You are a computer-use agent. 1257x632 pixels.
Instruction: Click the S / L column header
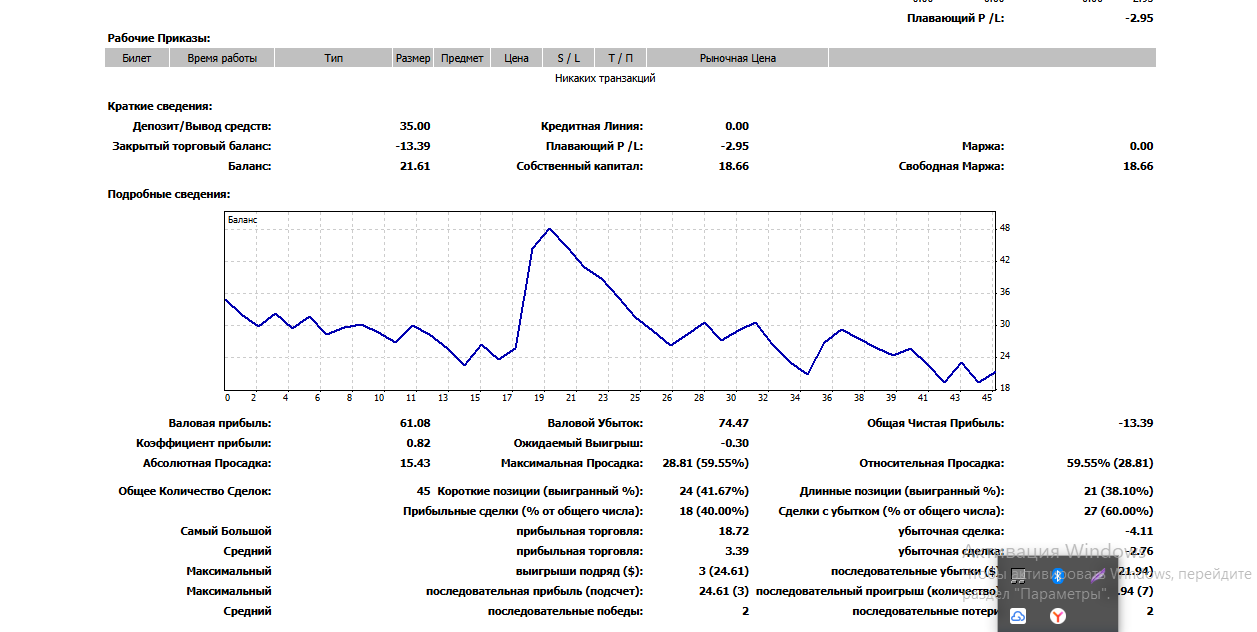(569, 58)
